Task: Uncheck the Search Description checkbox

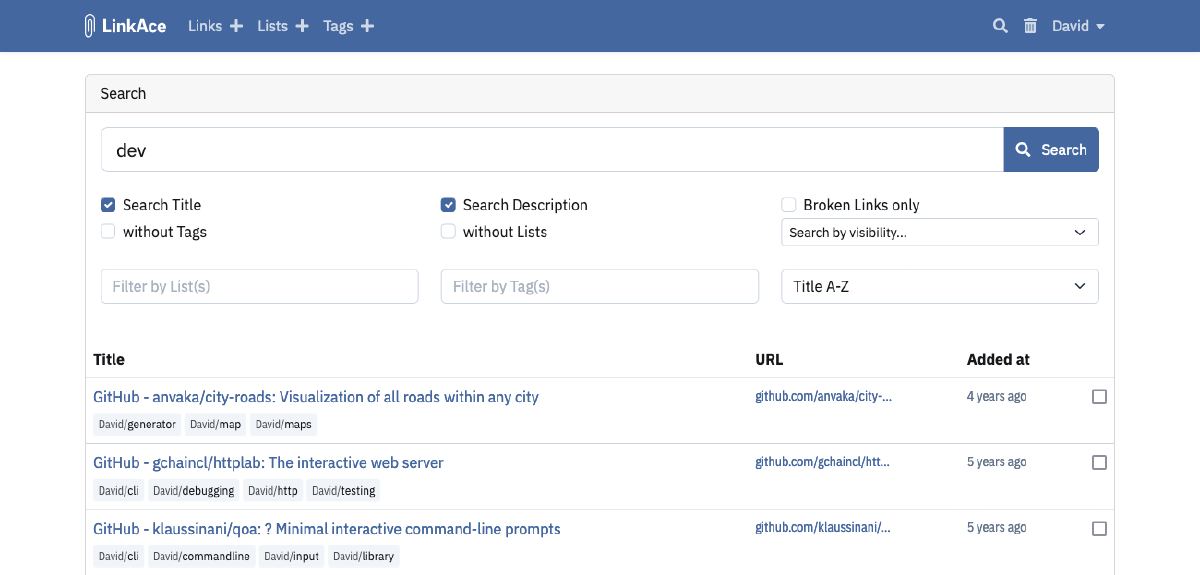Action: (448, 205)
